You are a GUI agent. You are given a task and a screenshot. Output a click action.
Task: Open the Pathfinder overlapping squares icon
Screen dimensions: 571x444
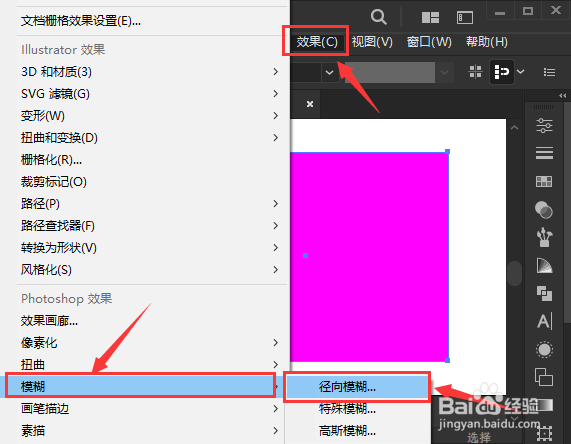(x=544, y=293)
